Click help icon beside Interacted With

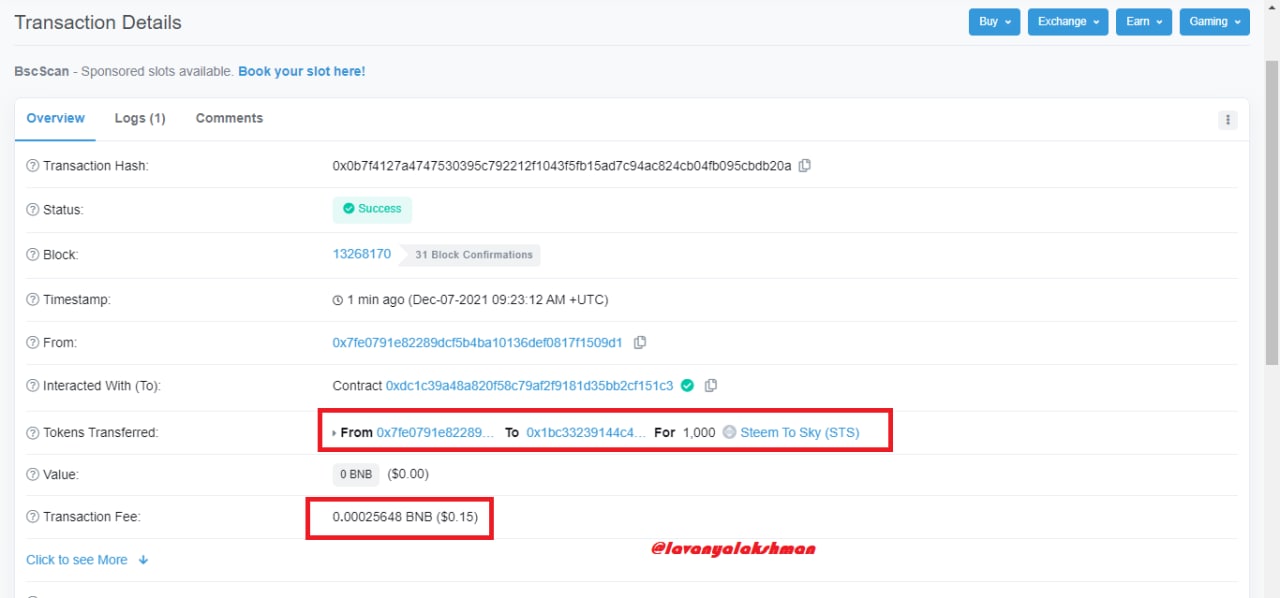33,386
